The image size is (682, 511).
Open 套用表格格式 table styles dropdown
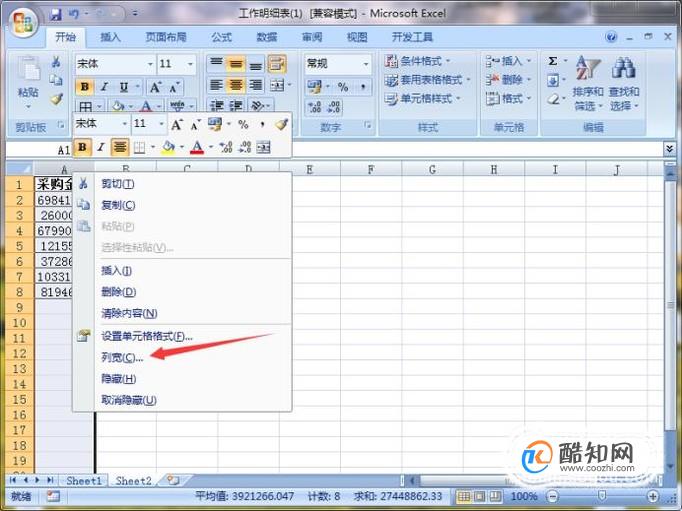click(x=428, y=80)
